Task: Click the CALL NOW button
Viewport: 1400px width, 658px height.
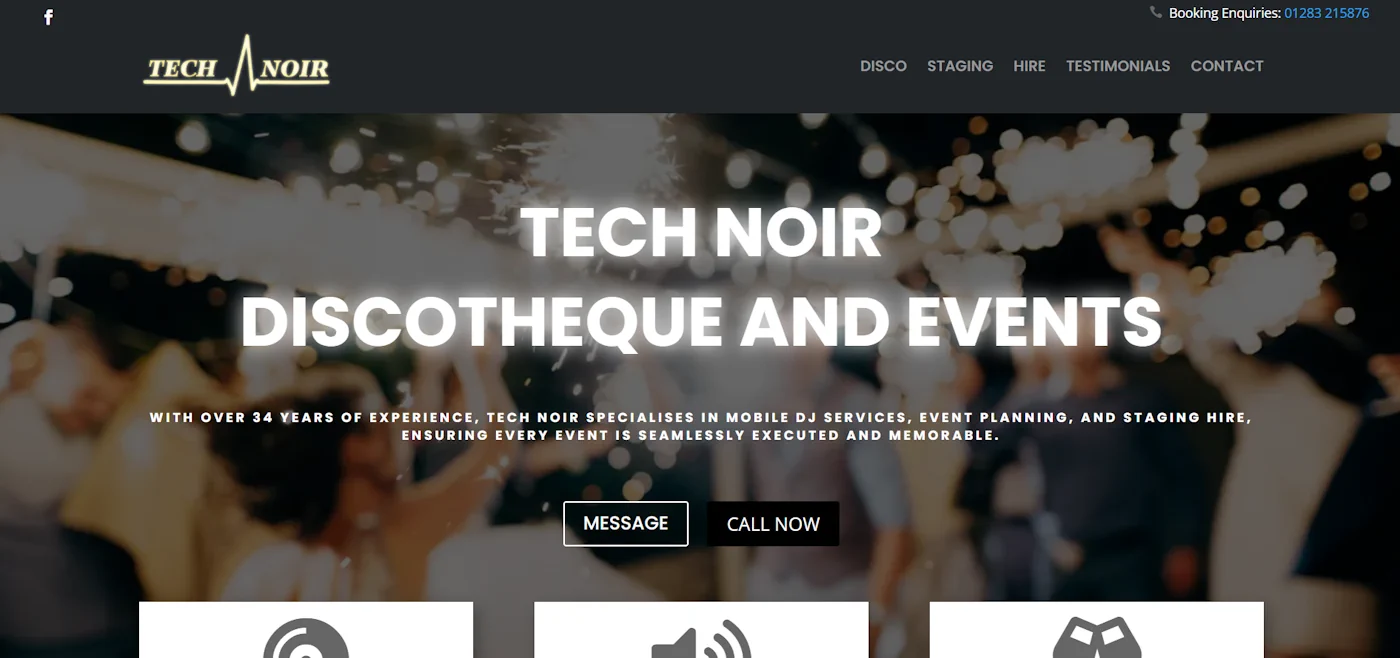Action: pyautogui.click(x=773, y=524)
